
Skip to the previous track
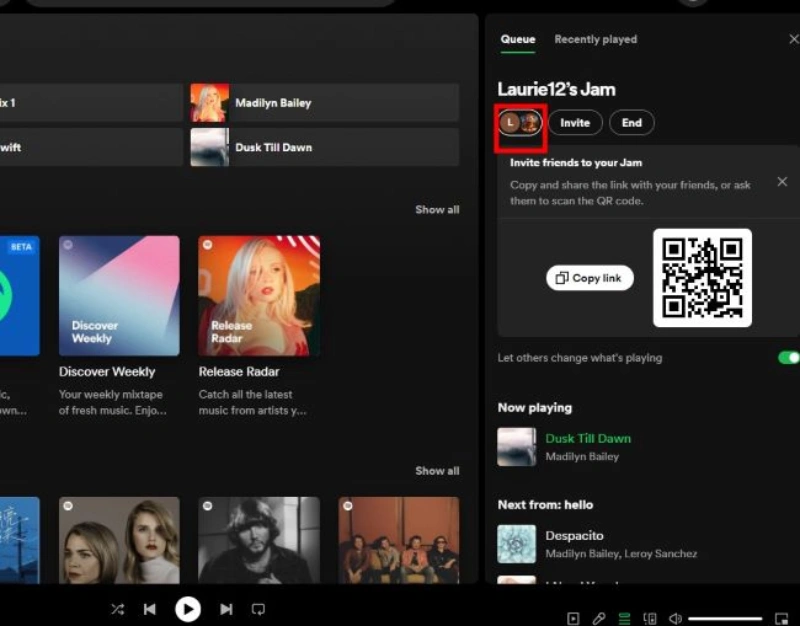coord(149,609)
